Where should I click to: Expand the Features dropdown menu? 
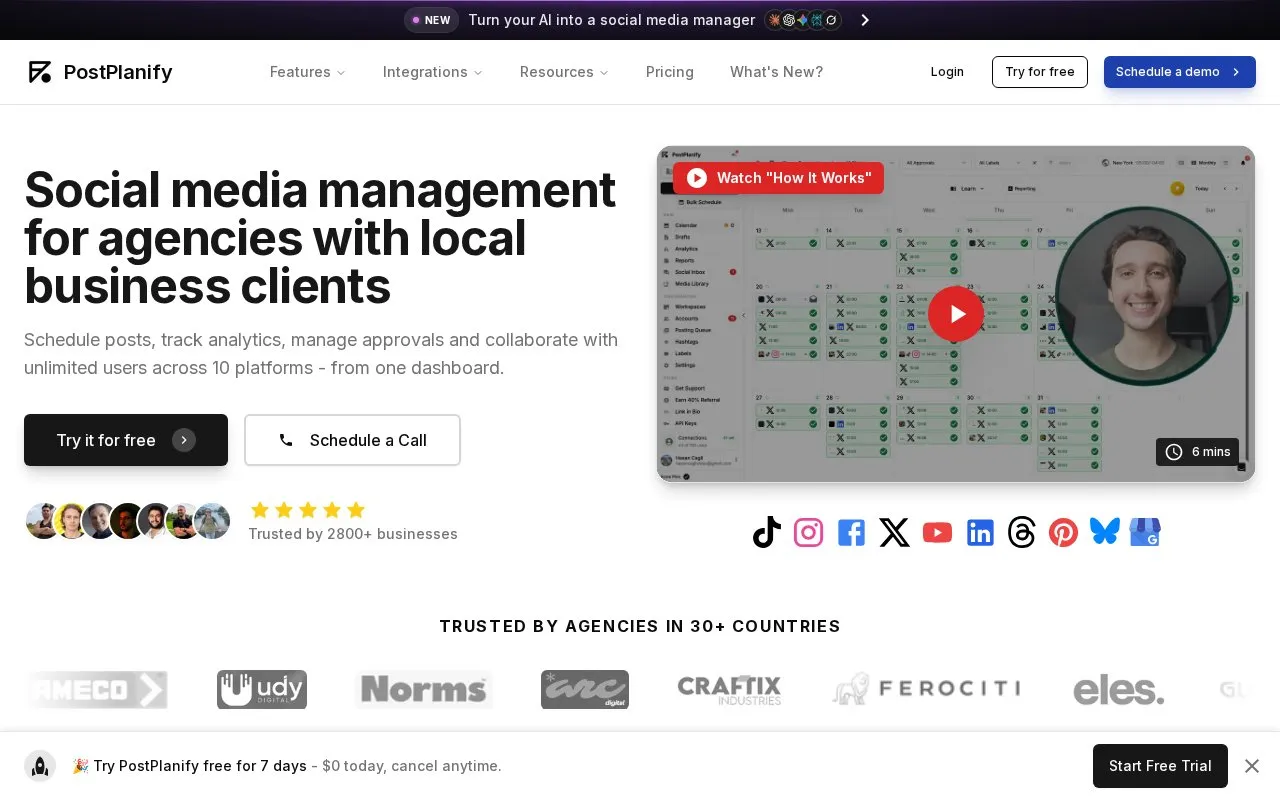point(308,72)
